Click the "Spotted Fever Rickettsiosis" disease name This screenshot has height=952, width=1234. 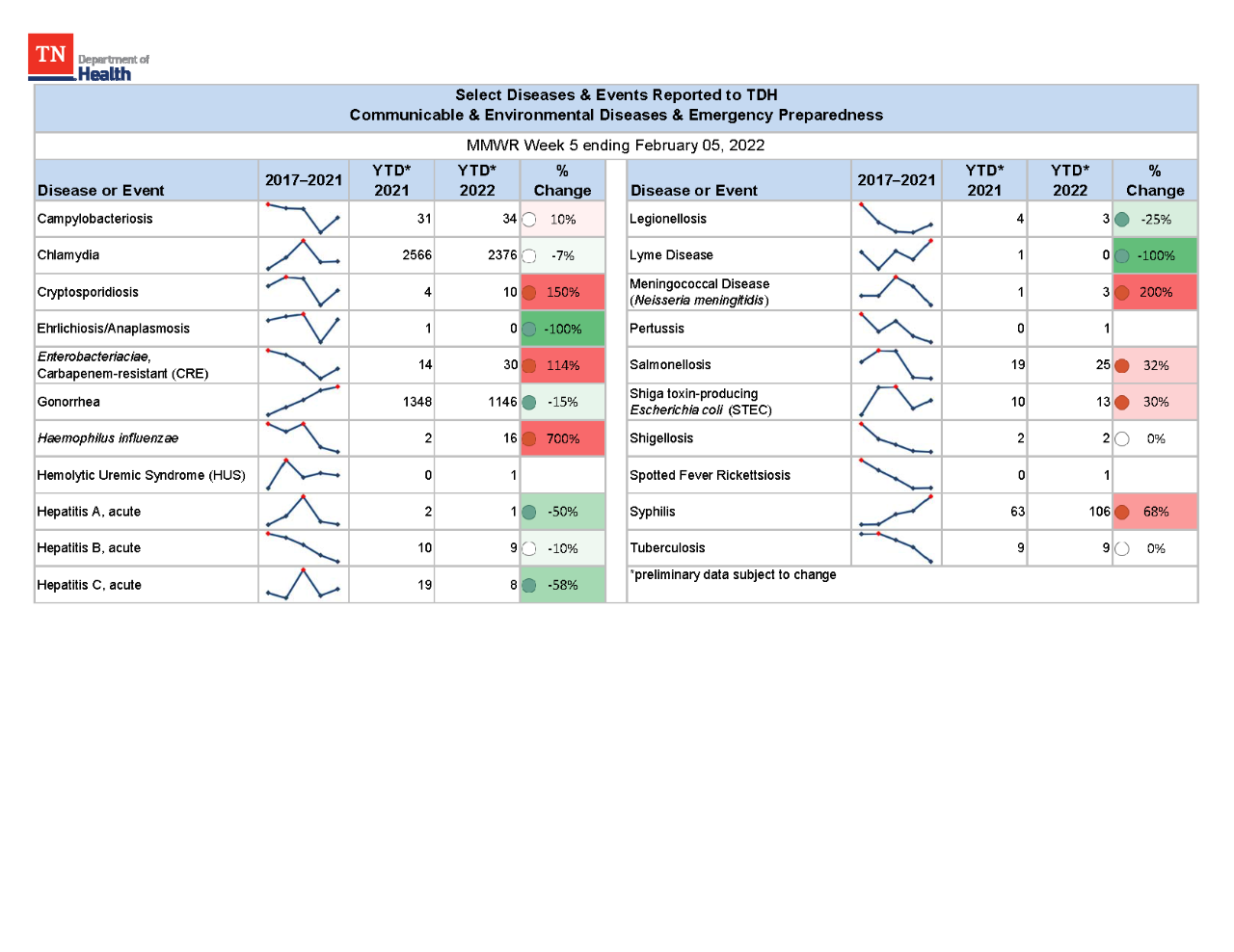[x=710, y=475]
